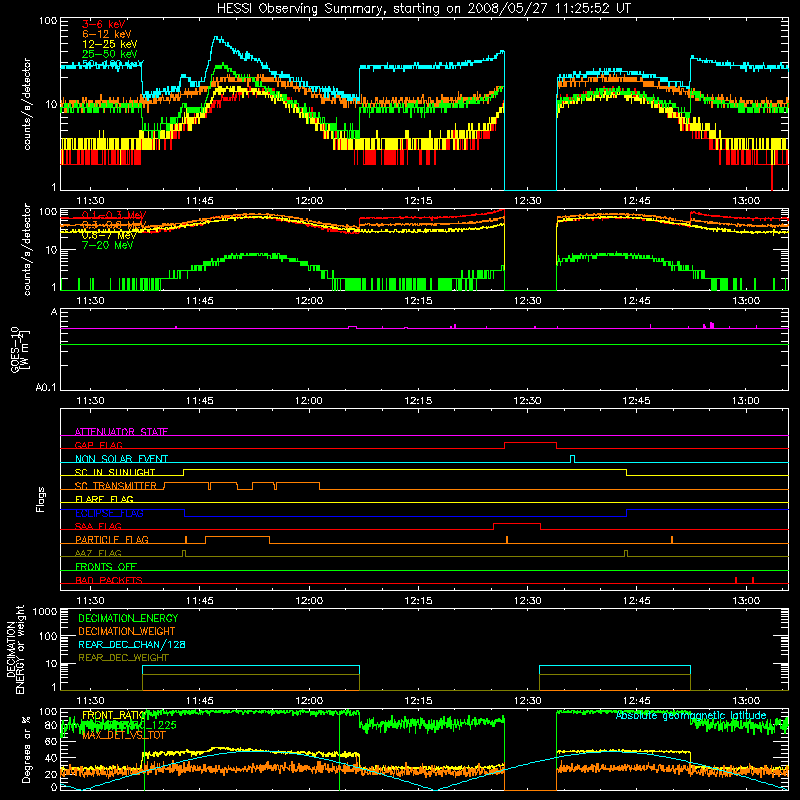Click the Degrees or % axis title

click(x=27, y=749)
